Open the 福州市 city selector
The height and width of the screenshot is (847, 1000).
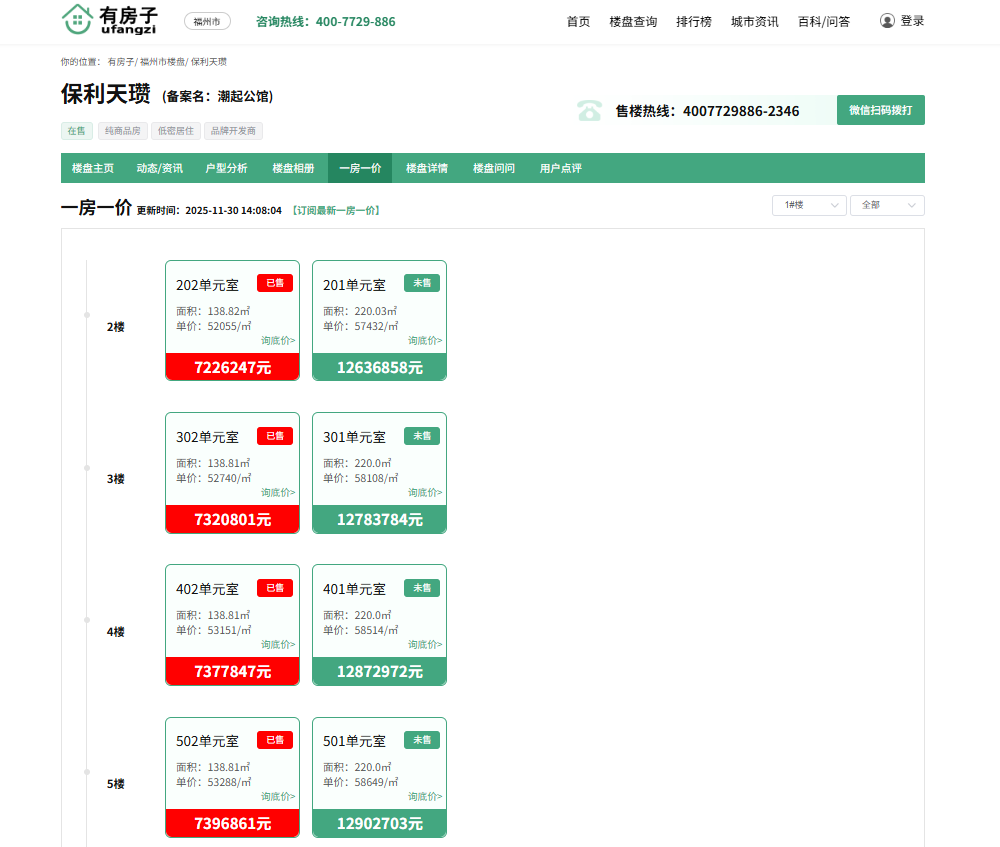pos(207,21)
